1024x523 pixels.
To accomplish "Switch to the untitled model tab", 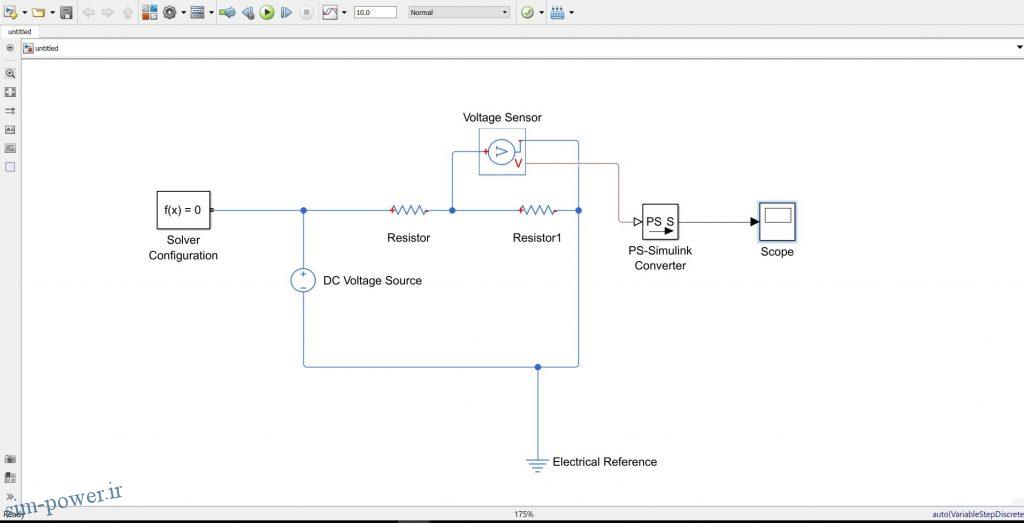I will [20, 32].
